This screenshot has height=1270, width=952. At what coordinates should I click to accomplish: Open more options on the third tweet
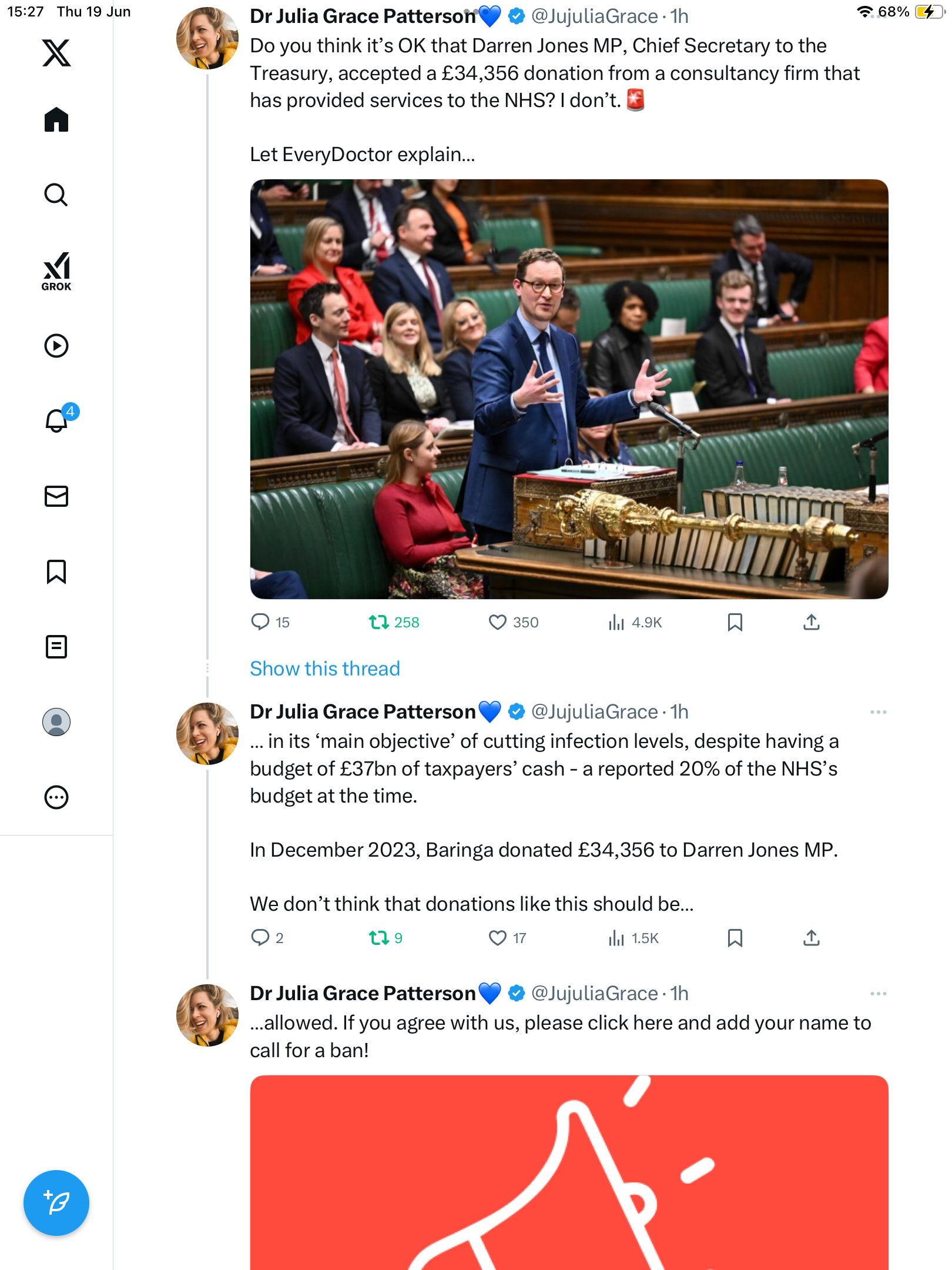(x=878, y=994)
